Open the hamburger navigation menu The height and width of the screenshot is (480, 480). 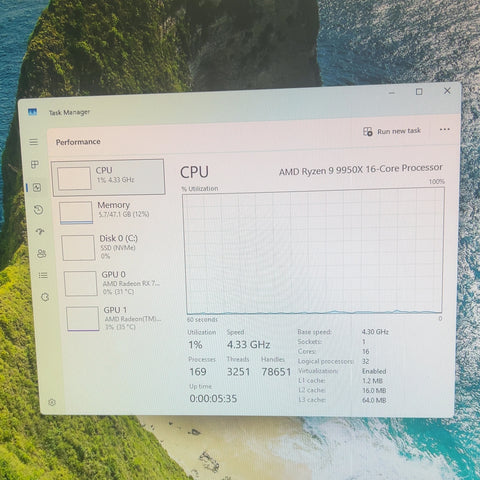[x=34, y=142]
